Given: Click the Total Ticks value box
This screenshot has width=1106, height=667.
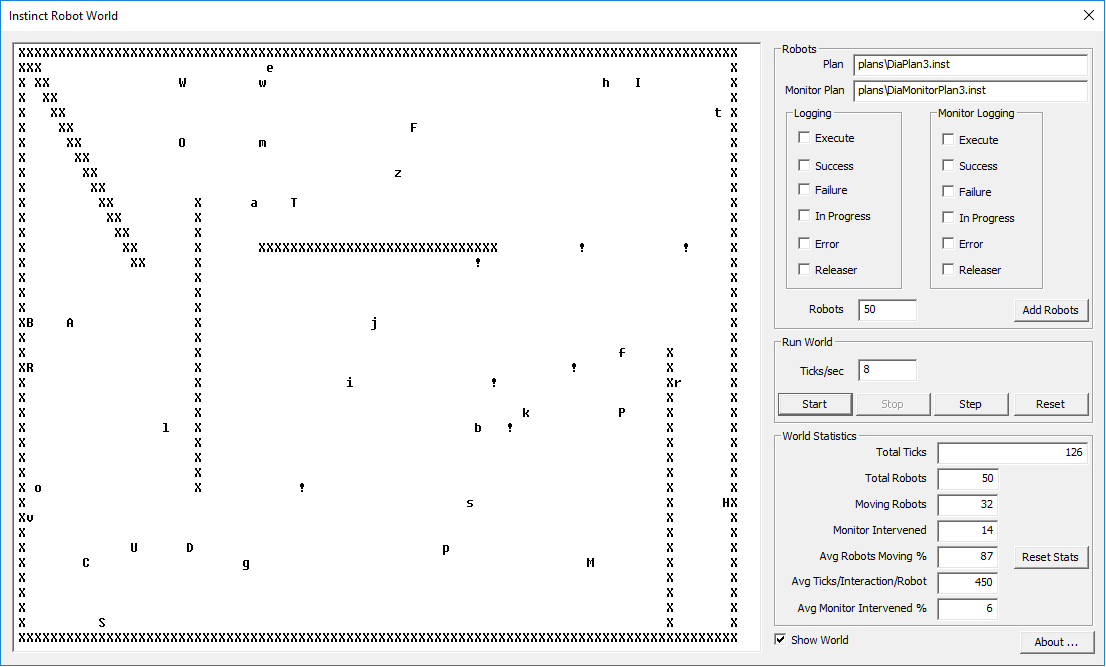Looking at the screenshot, I should click(1012, 453).
